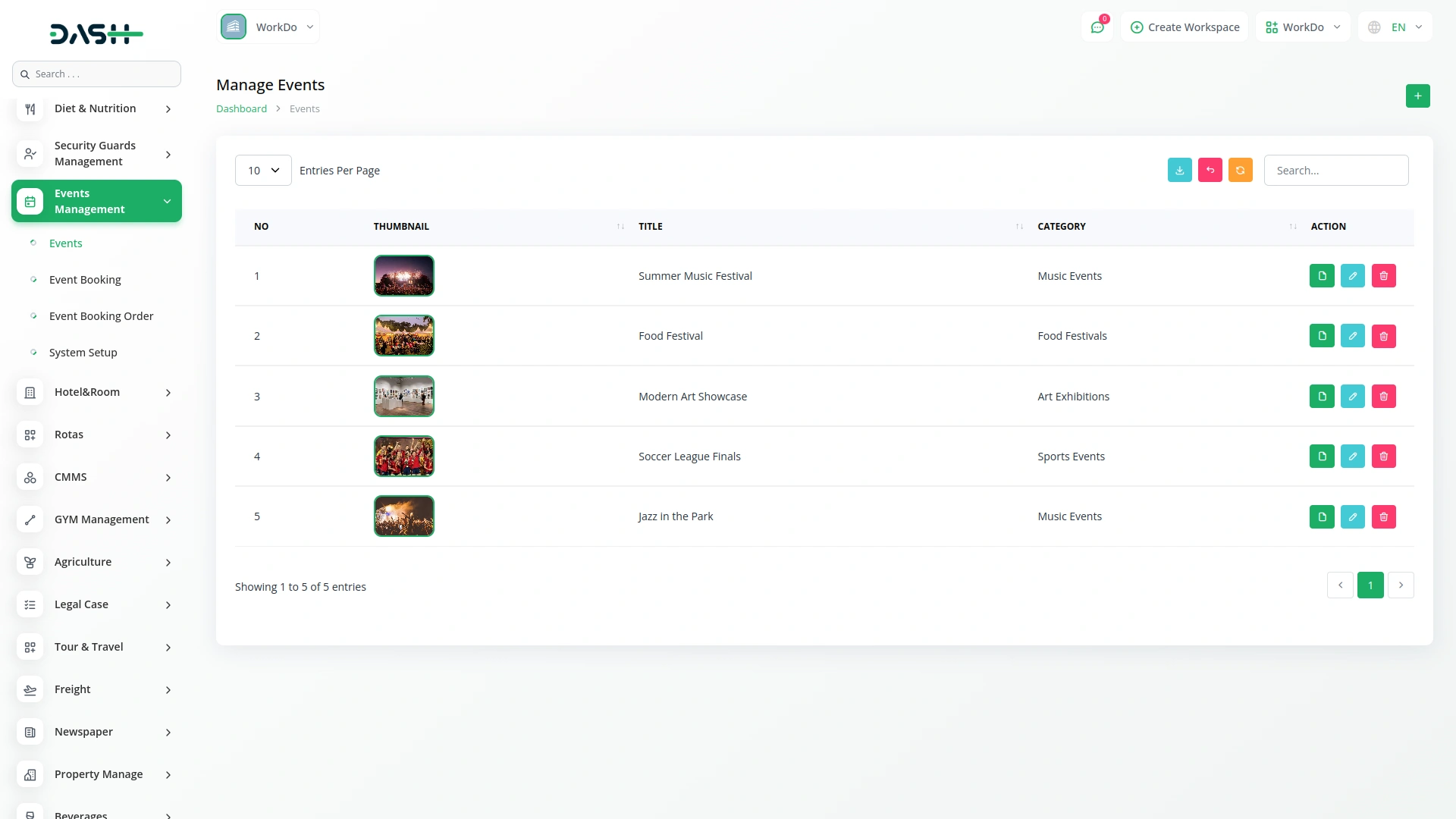Delete the Summer Music Festival event

[1383, 276]
